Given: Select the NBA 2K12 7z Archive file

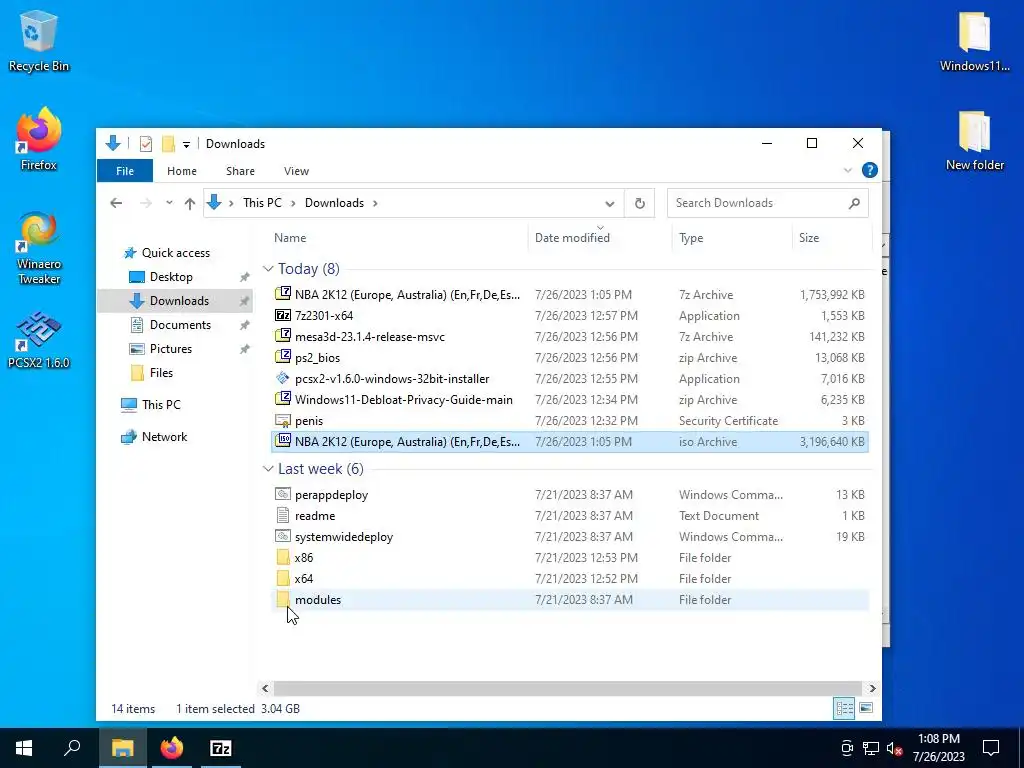Looking at the screenshot, I should (x=569, y=295).
